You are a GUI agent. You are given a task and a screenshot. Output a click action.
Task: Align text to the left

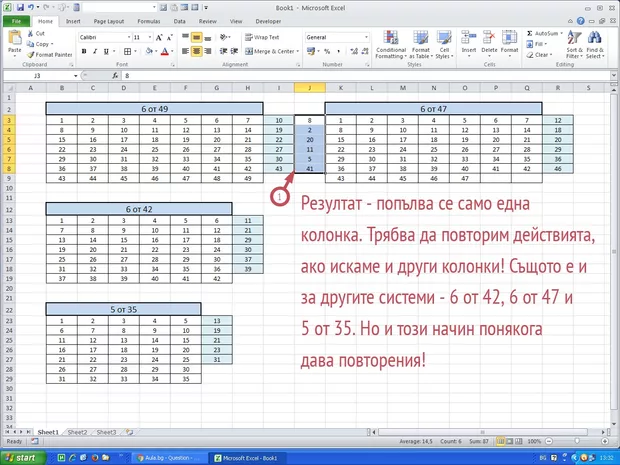(185, 51)
